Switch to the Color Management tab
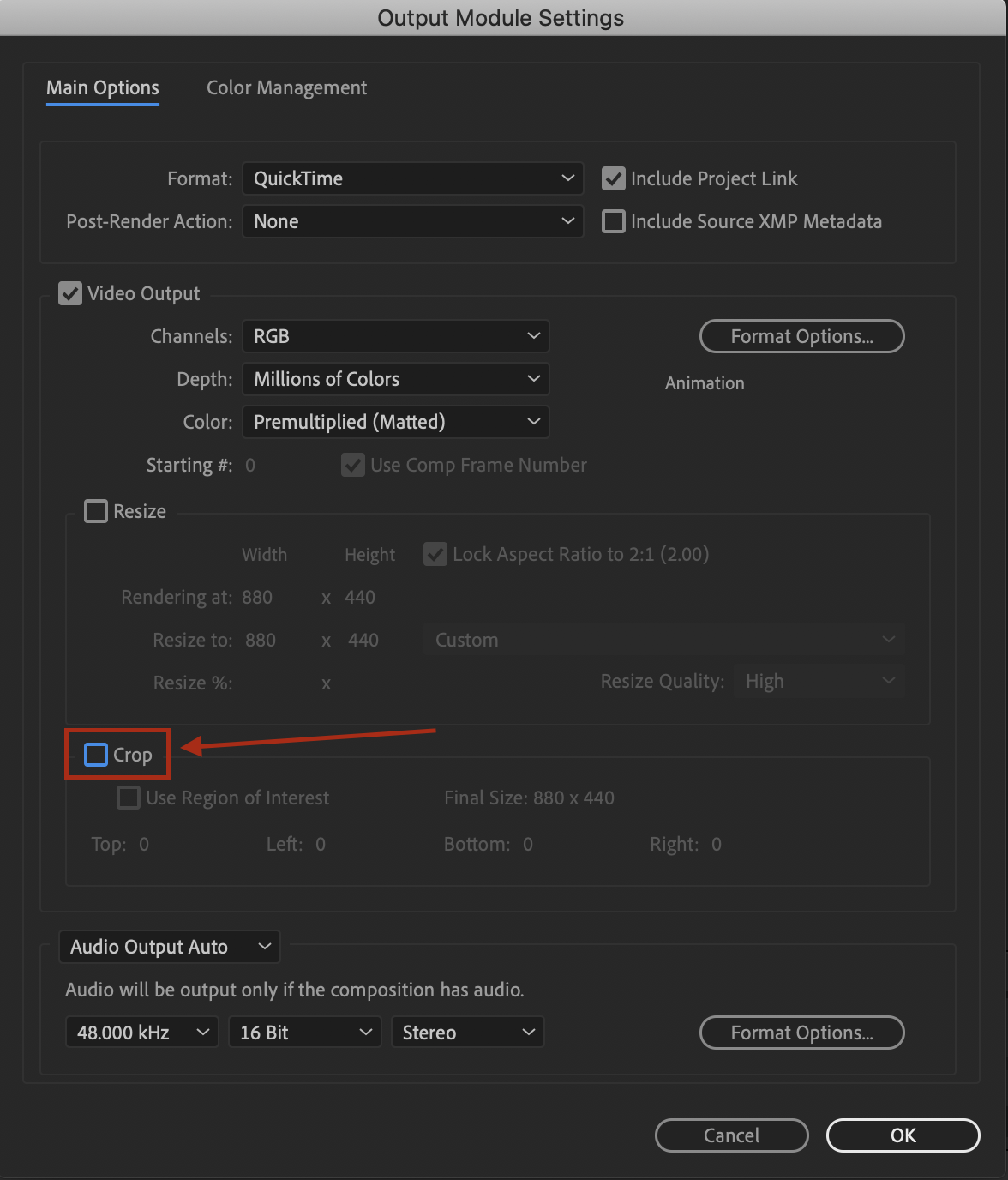Image resolution: width=1008 pixels, height=1180 pixels. [x=286, y=87]
